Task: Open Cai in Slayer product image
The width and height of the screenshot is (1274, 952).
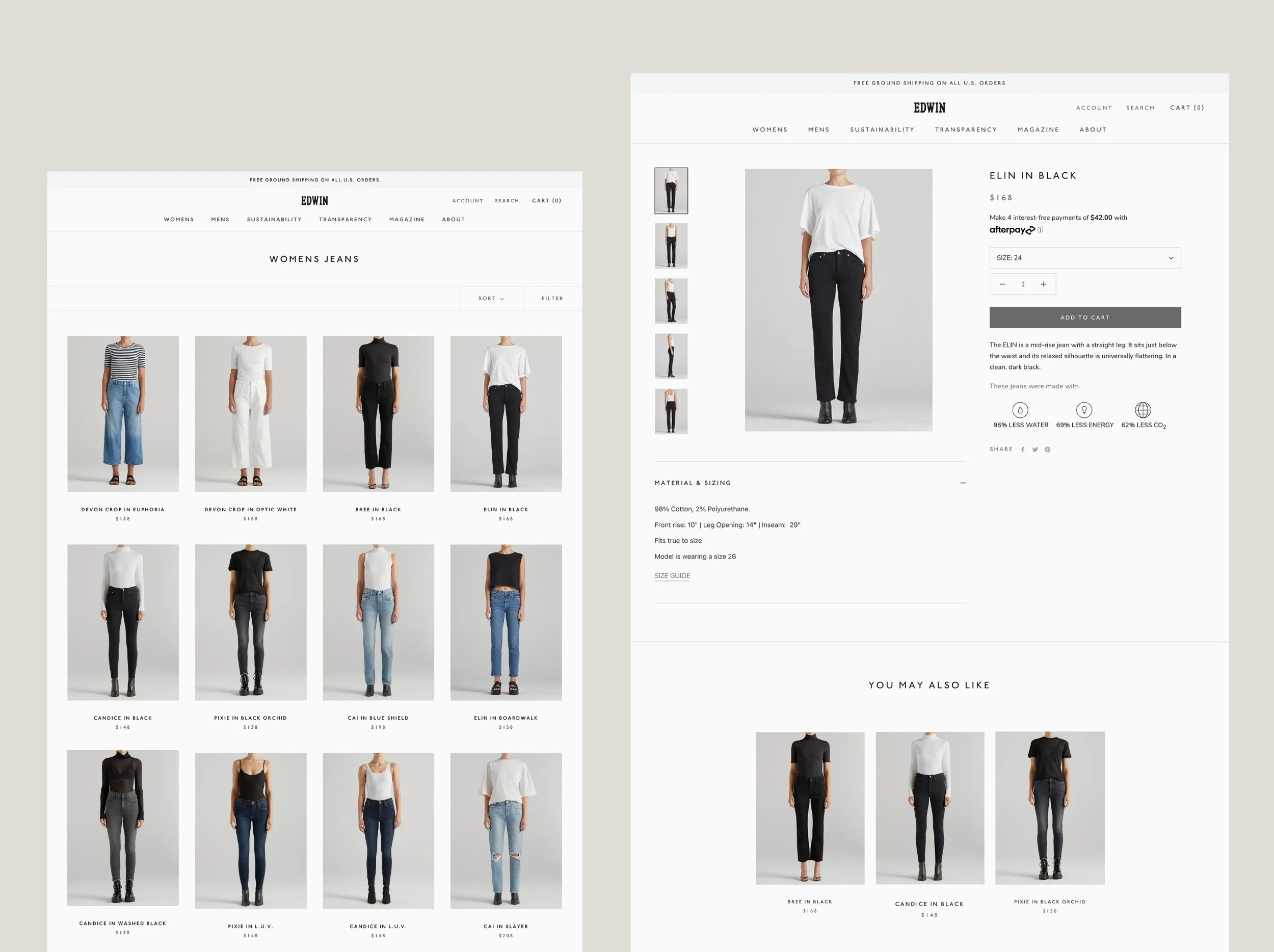Action: pos(506,831)
